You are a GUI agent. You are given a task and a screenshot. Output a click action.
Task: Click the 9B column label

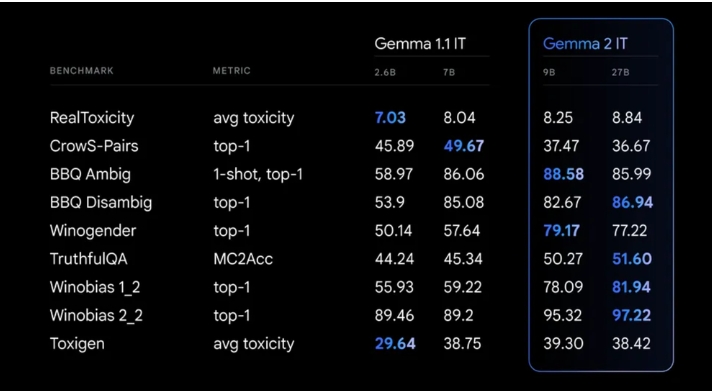pyautogui.click(x=549, y=72)
